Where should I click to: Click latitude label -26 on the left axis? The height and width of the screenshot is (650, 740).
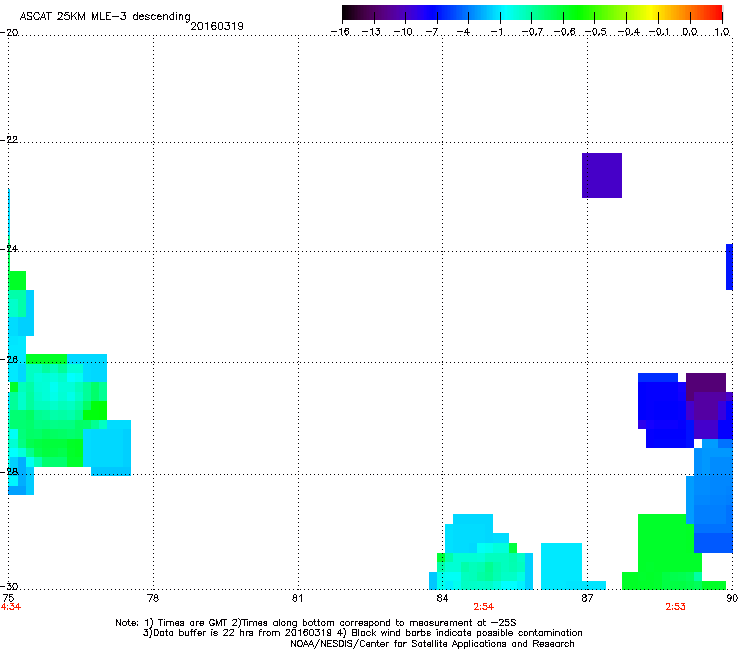point(10,360)
